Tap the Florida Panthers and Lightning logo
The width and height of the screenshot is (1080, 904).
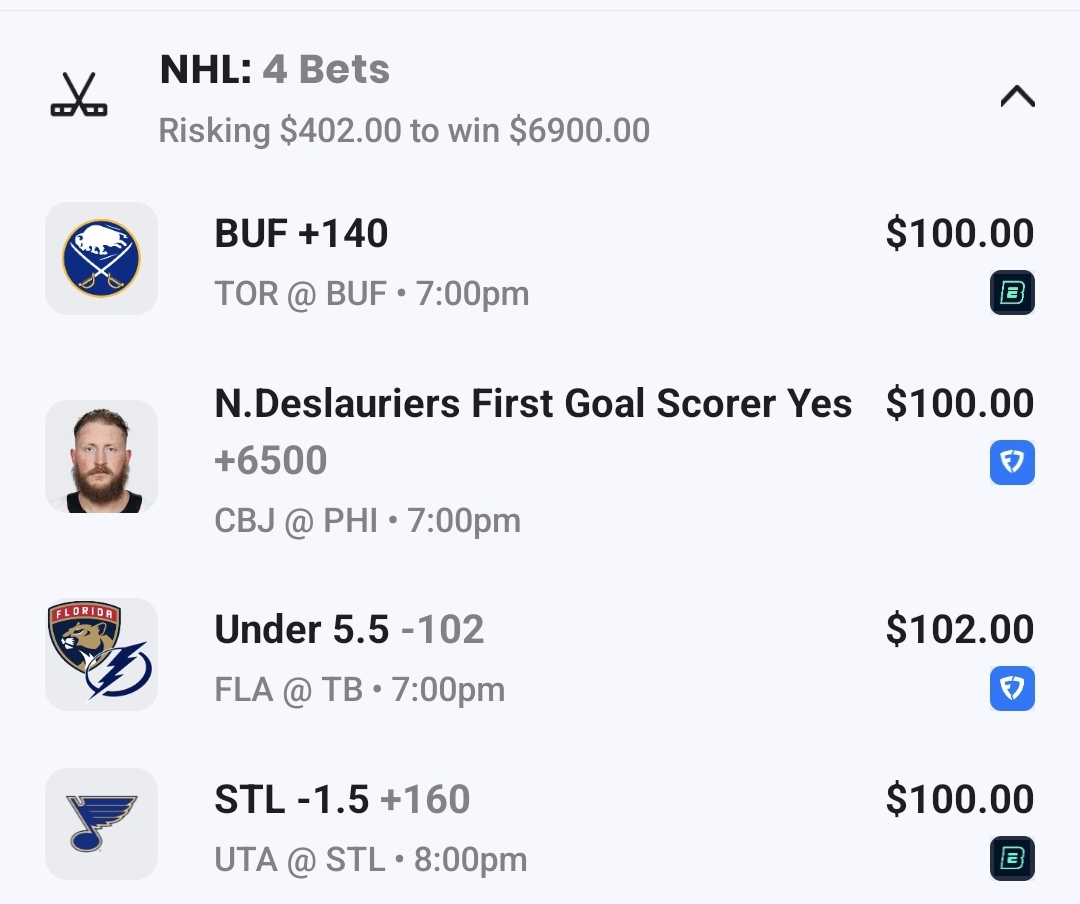[101, 654]
